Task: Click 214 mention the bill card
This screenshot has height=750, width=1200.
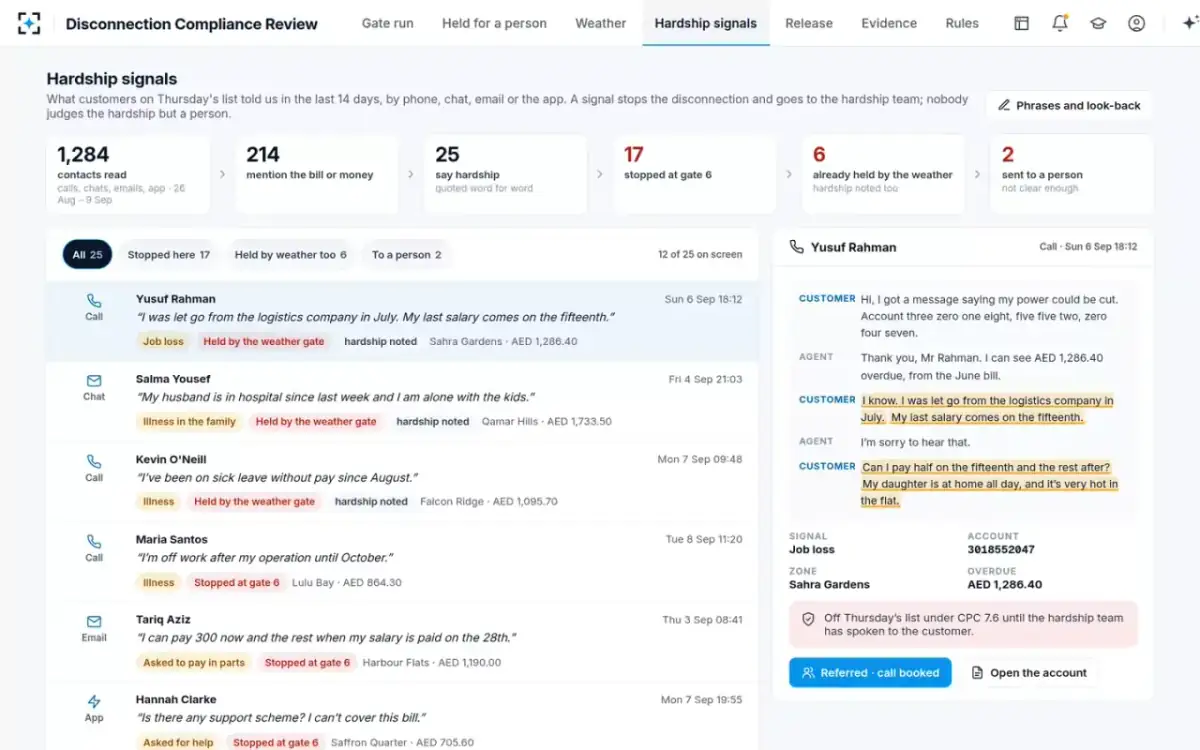Action: (317, 174)
